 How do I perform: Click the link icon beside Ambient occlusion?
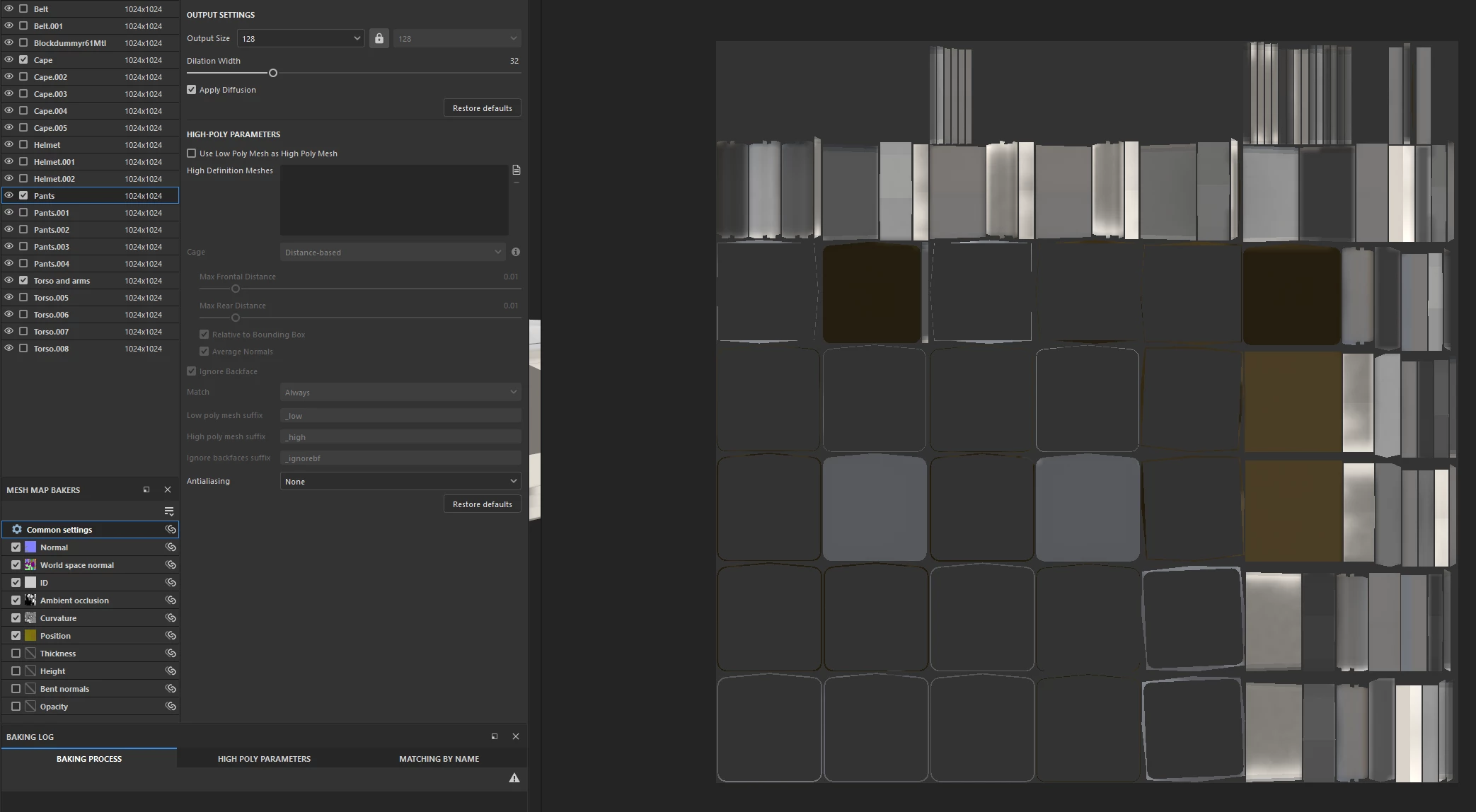click(171, 600)
